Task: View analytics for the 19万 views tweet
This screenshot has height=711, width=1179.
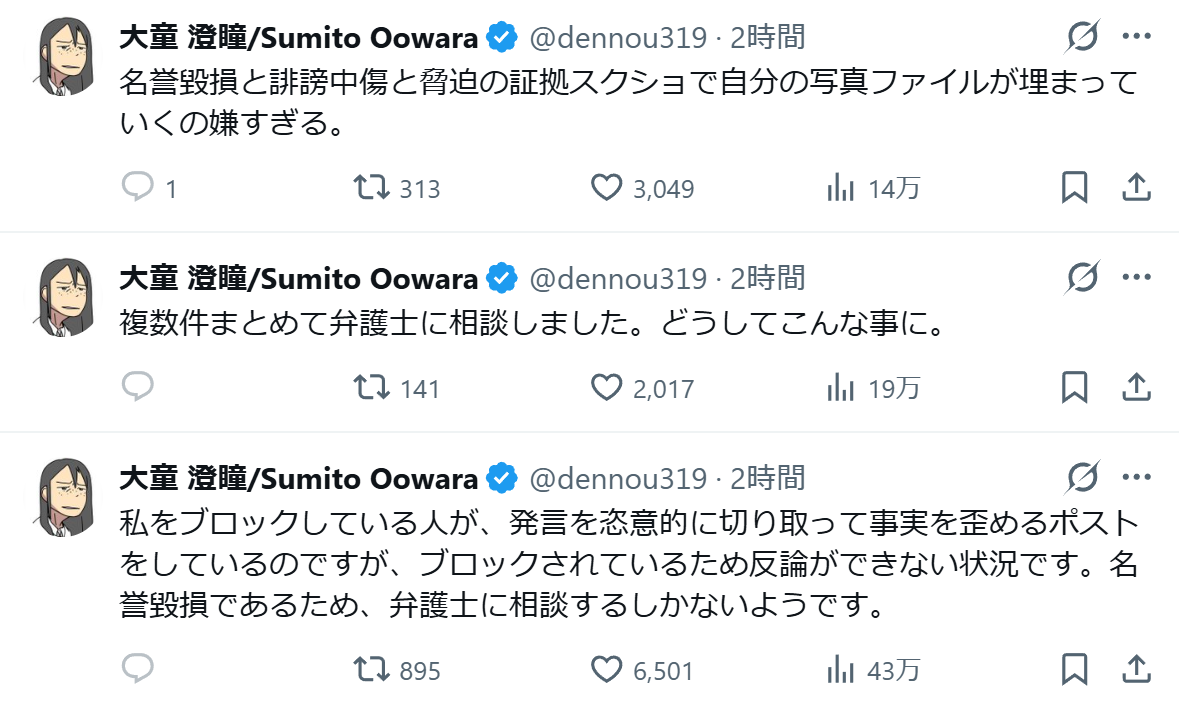Action: 838,387
